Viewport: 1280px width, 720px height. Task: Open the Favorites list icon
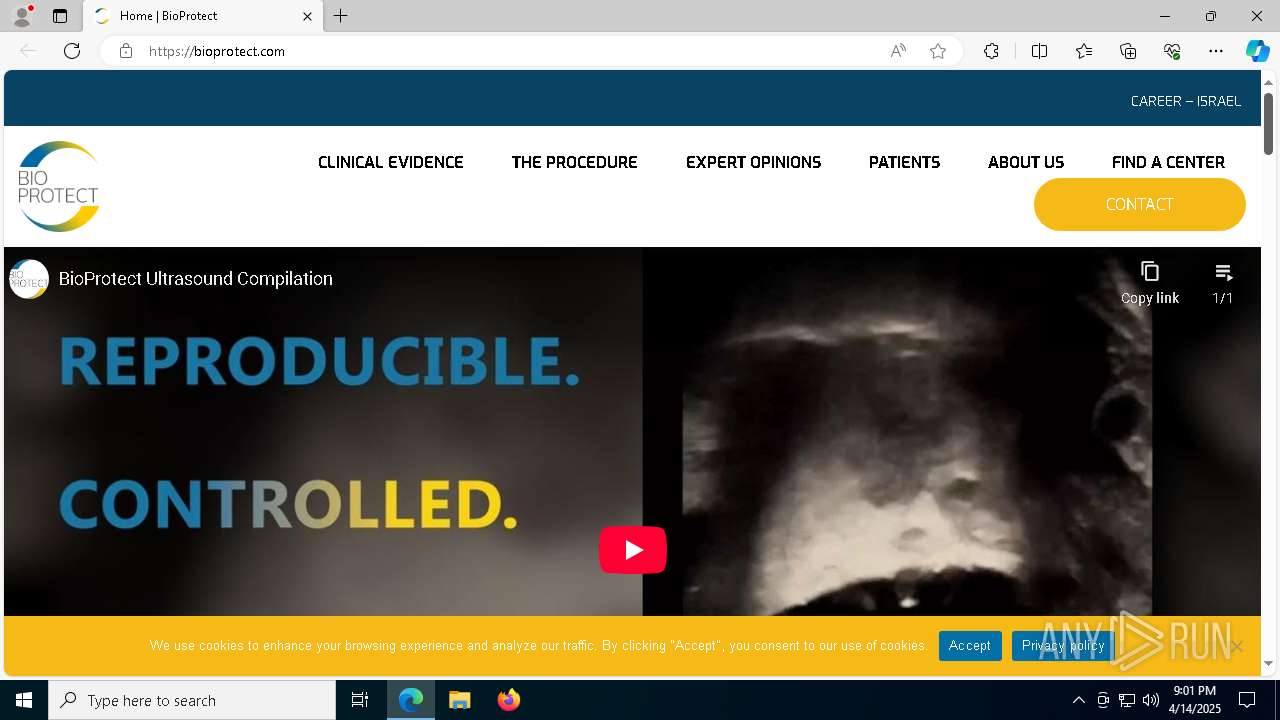1084,51
